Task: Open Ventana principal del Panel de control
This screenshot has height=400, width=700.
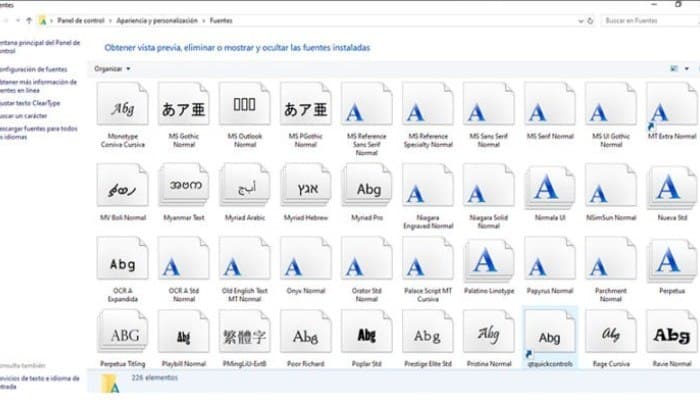Action: (39, 47)
